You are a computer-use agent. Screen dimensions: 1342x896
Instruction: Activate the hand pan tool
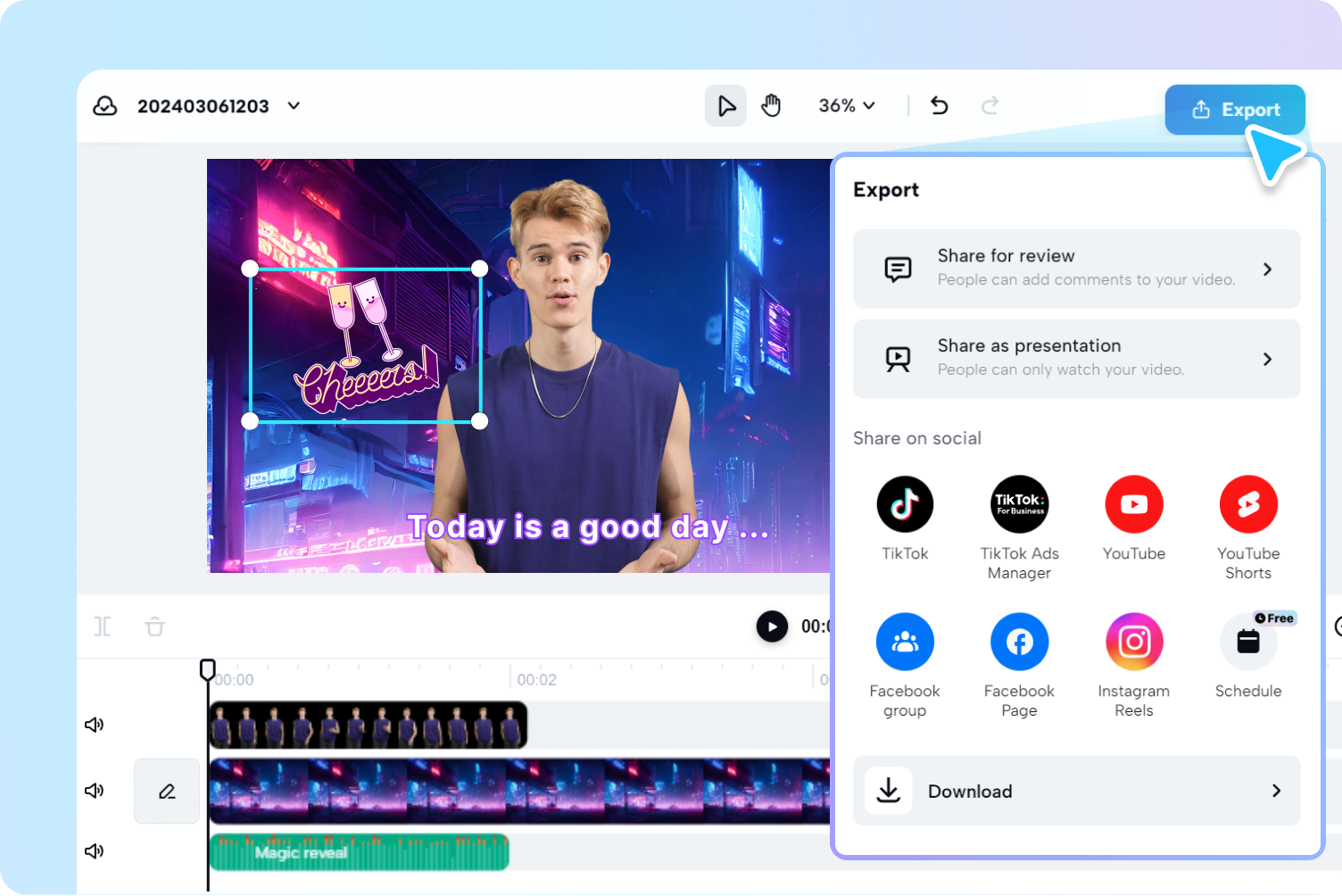pos(771,106)
